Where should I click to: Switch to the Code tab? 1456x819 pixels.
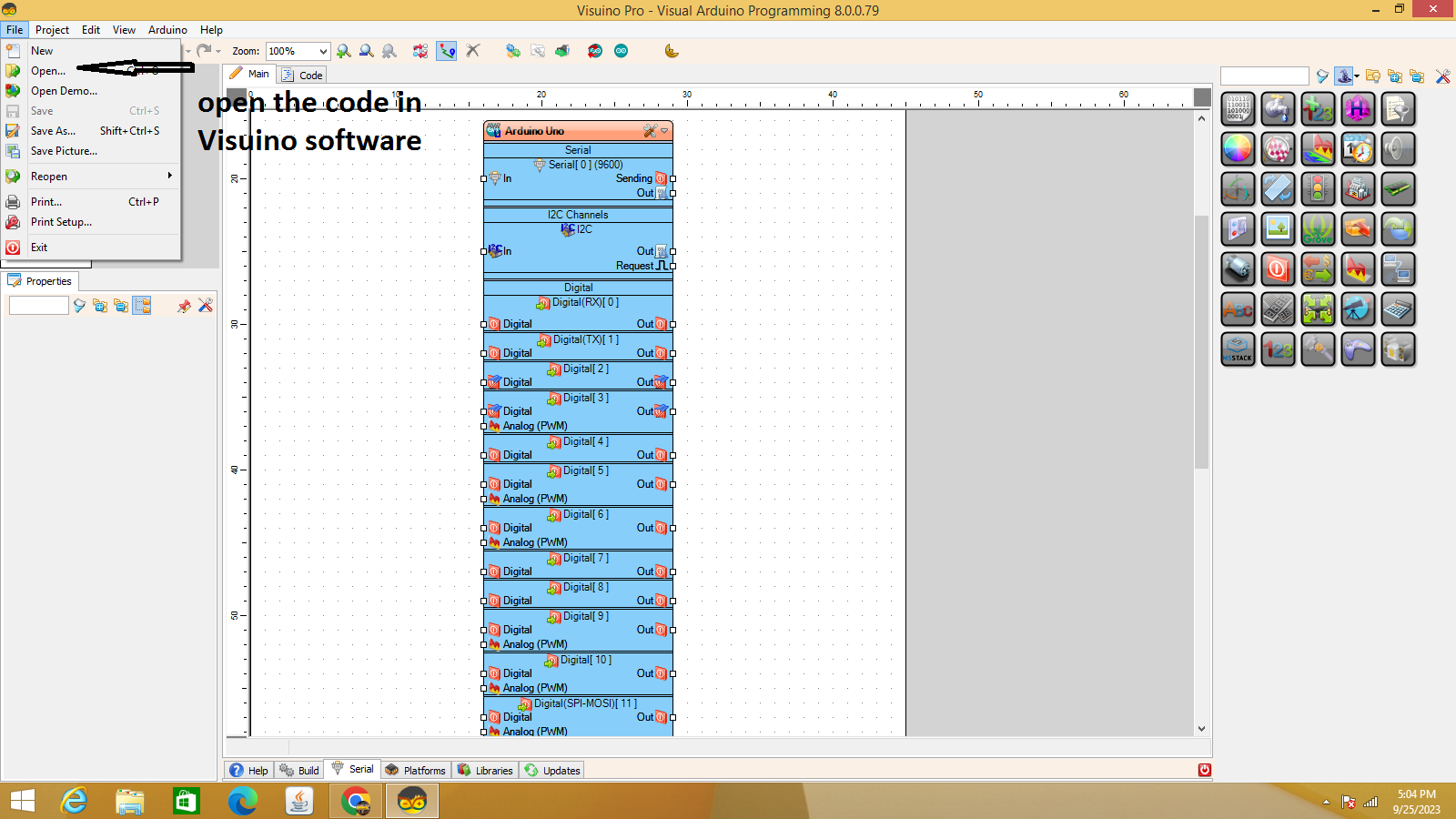[301, 75]
